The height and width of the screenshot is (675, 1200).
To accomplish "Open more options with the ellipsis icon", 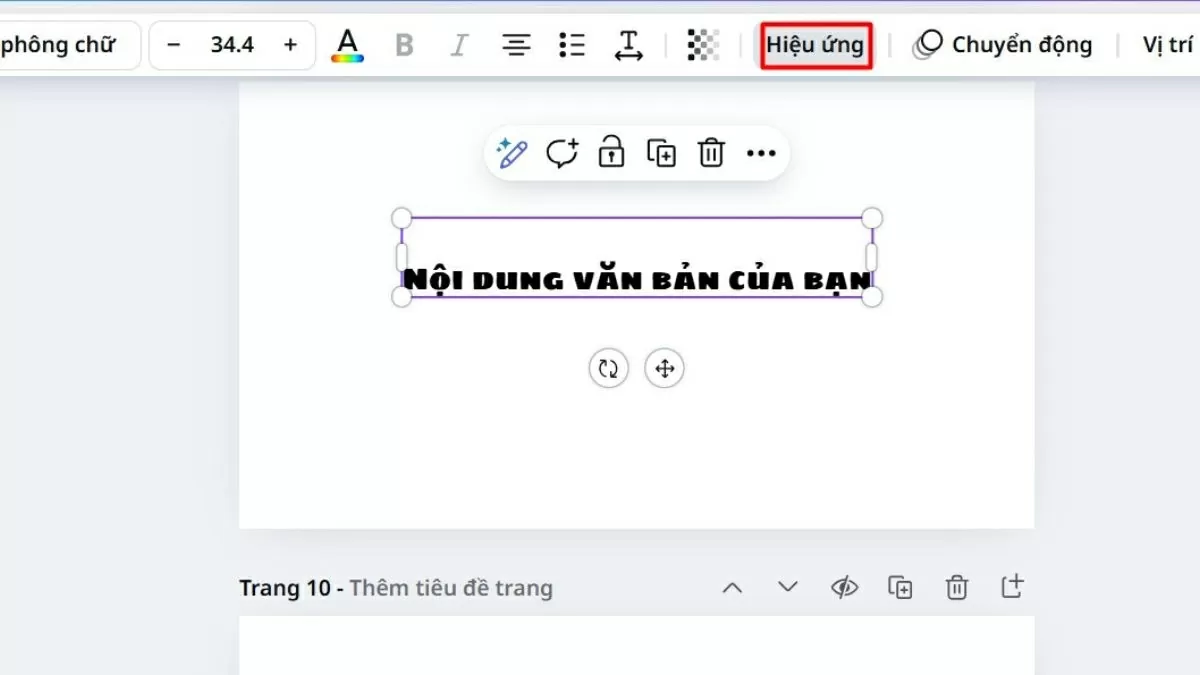I will 762,152.
